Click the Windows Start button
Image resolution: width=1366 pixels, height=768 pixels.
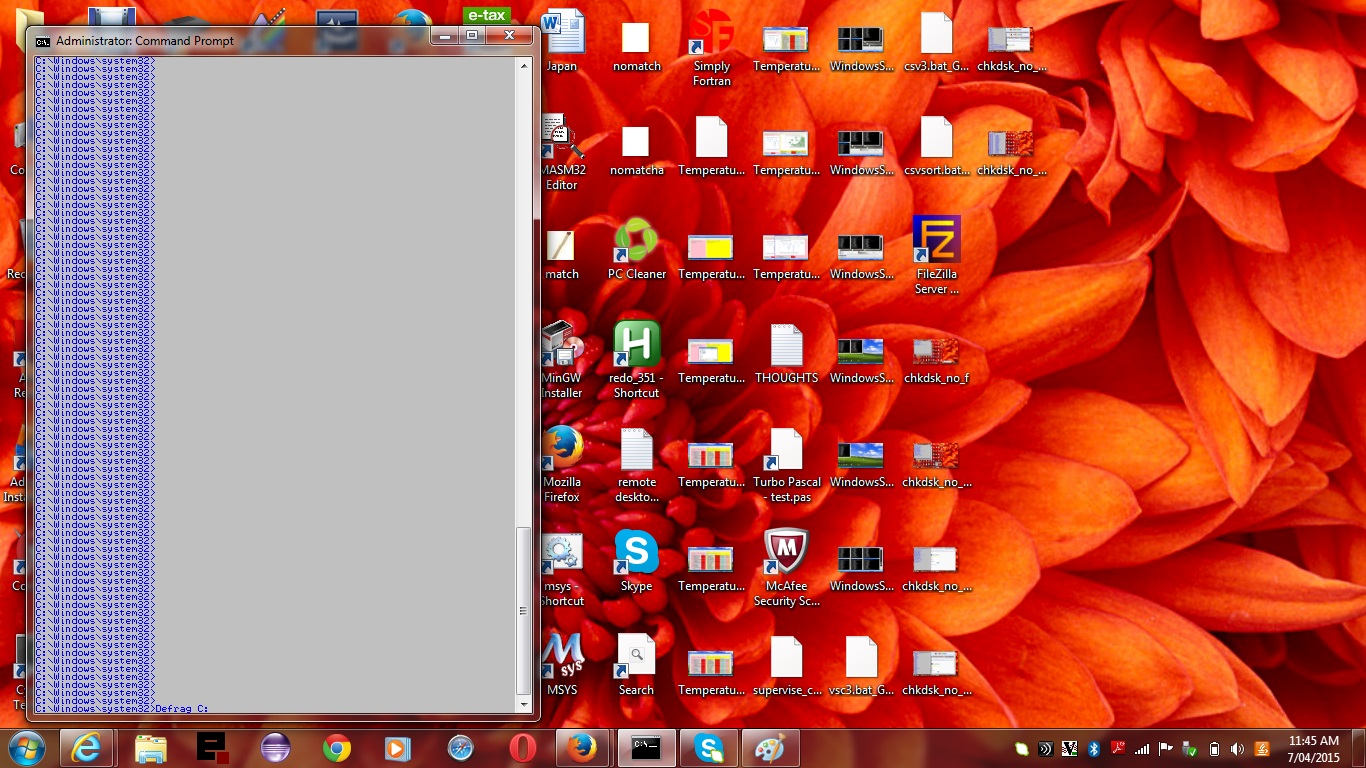[27, 748]
